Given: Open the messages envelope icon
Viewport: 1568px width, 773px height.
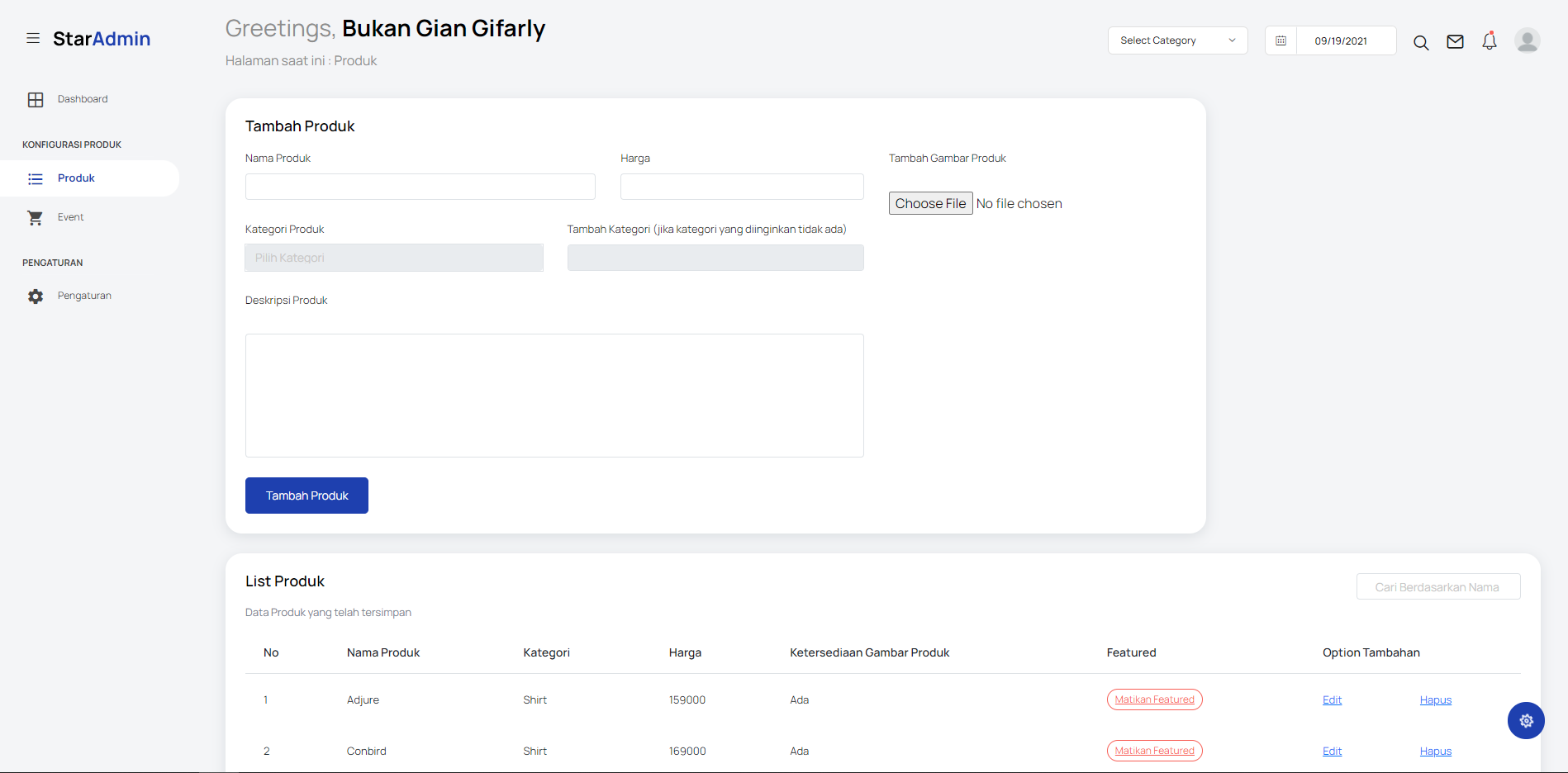Looking at the screenshot, I should click(1455, 41).
